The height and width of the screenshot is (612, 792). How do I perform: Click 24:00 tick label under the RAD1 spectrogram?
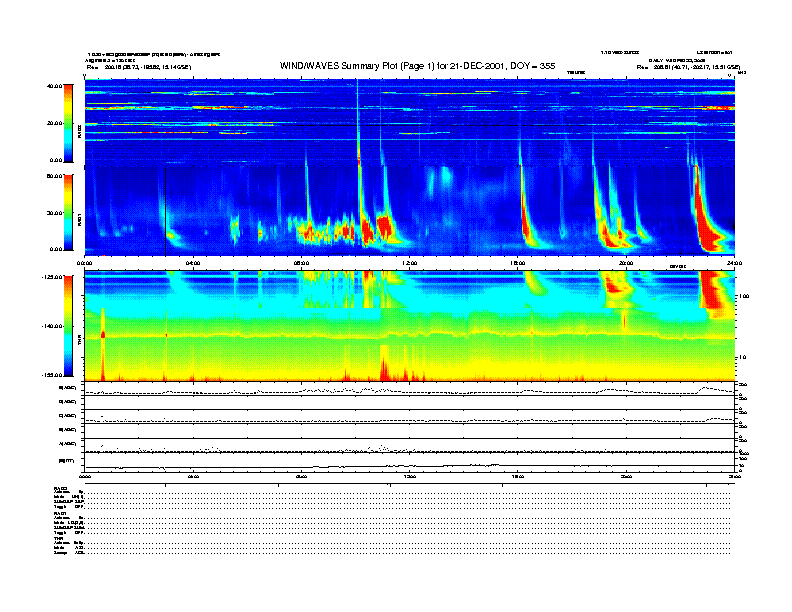[x=734, y=263]
